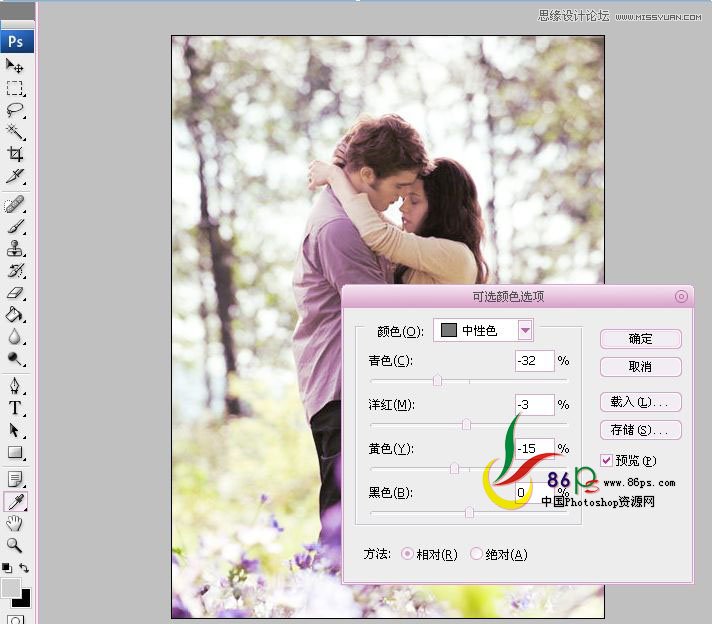Confirm with the 确定 button
Viewport: 712px width, 624px height.
point(641,339)
